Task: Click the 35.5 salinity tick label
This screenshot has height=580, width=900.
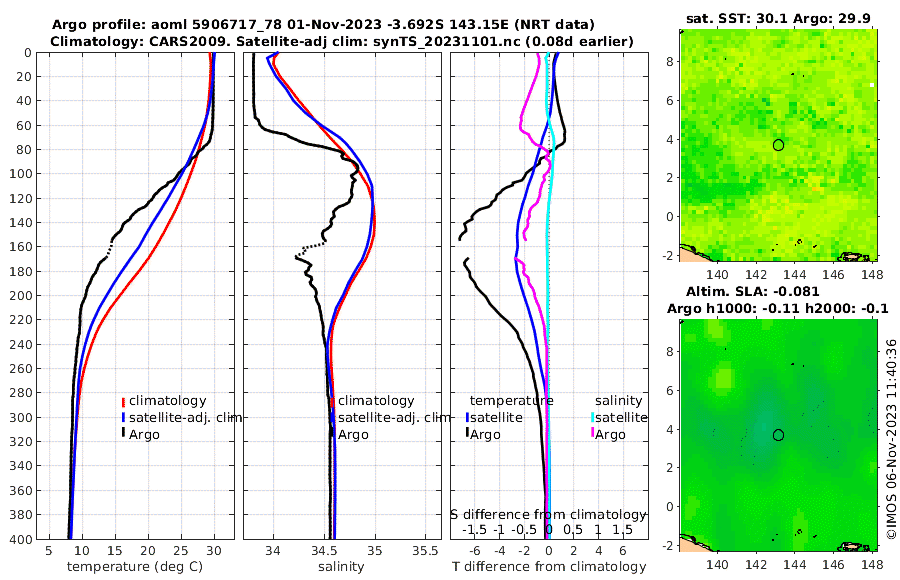Action: (x=425, y=551)
